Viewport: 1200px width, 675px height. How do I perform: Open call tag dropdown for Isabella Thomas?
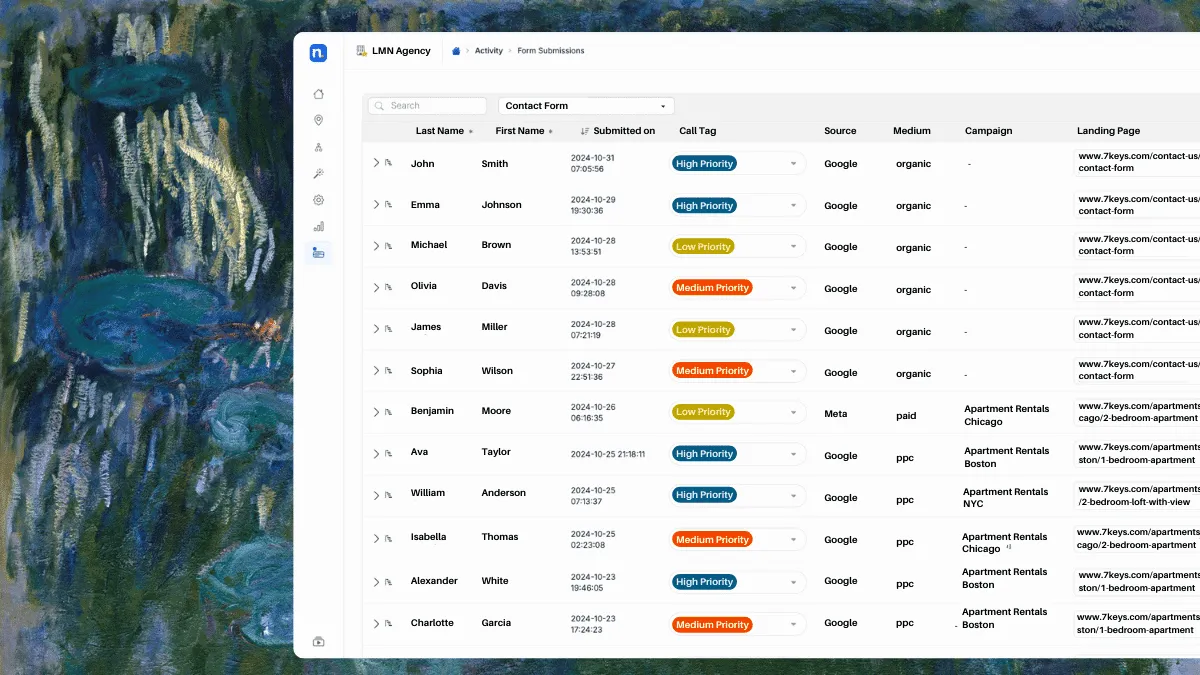[x=738, y=540]
